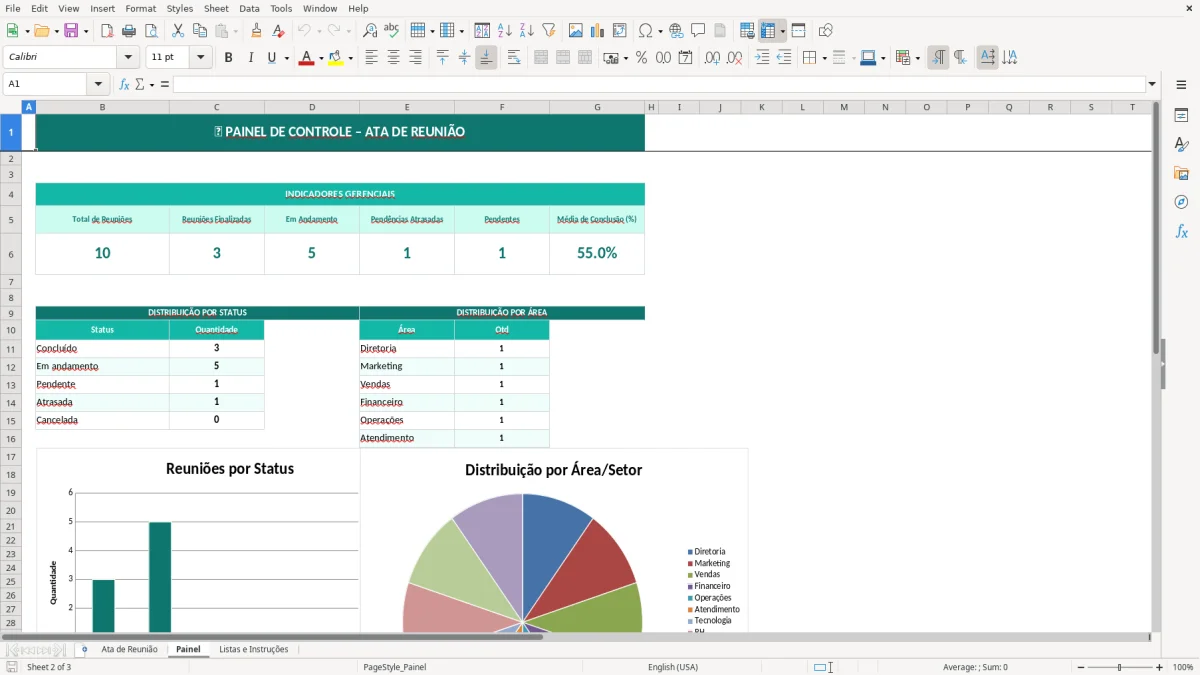Viewport: 1200px width, 675px height.
Task: Select column F header
Action: [502, 107]
